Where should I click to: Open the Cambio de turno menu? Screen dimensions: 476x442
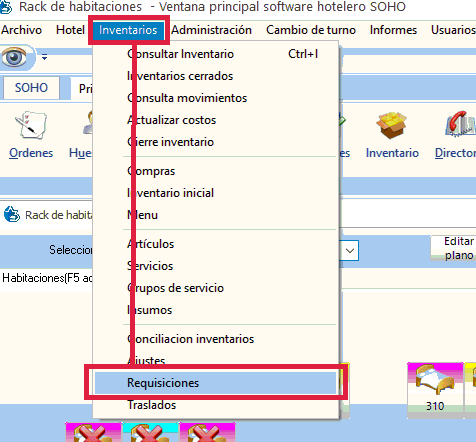[311, 30]
